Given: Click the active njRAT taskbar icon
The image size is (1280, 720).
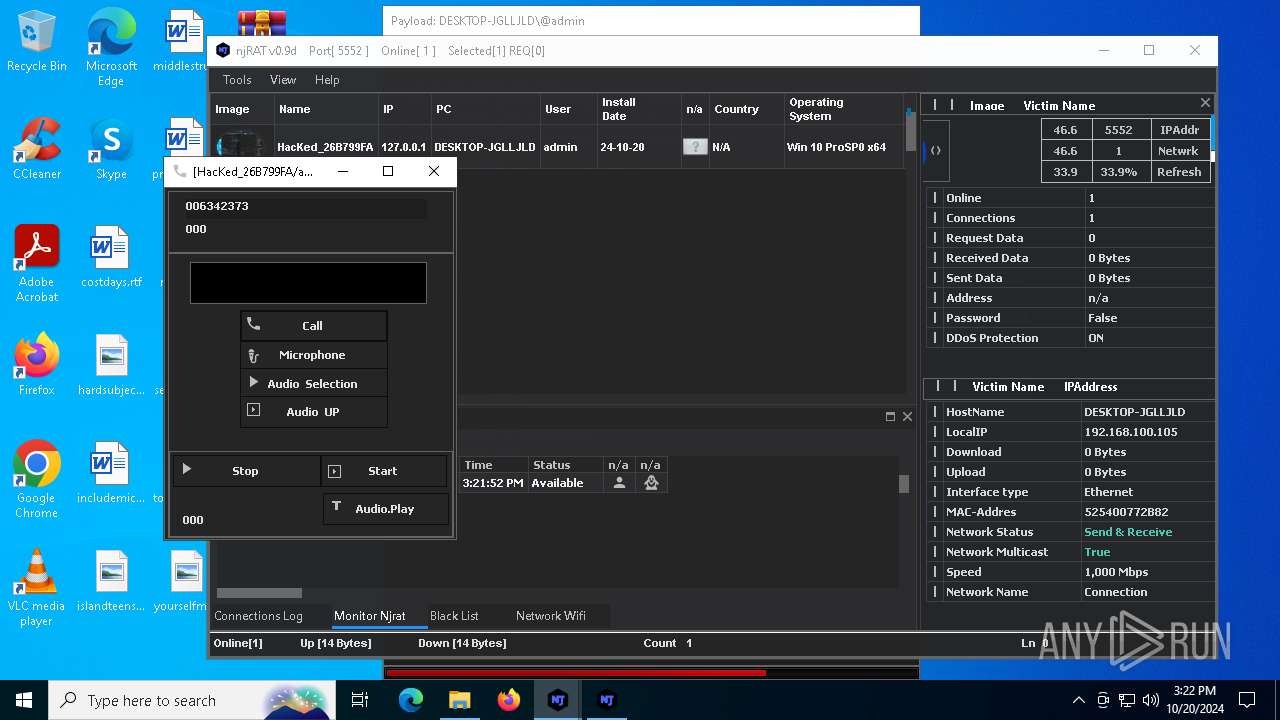Looking at the screenshot, I should [x=558, y=700].
